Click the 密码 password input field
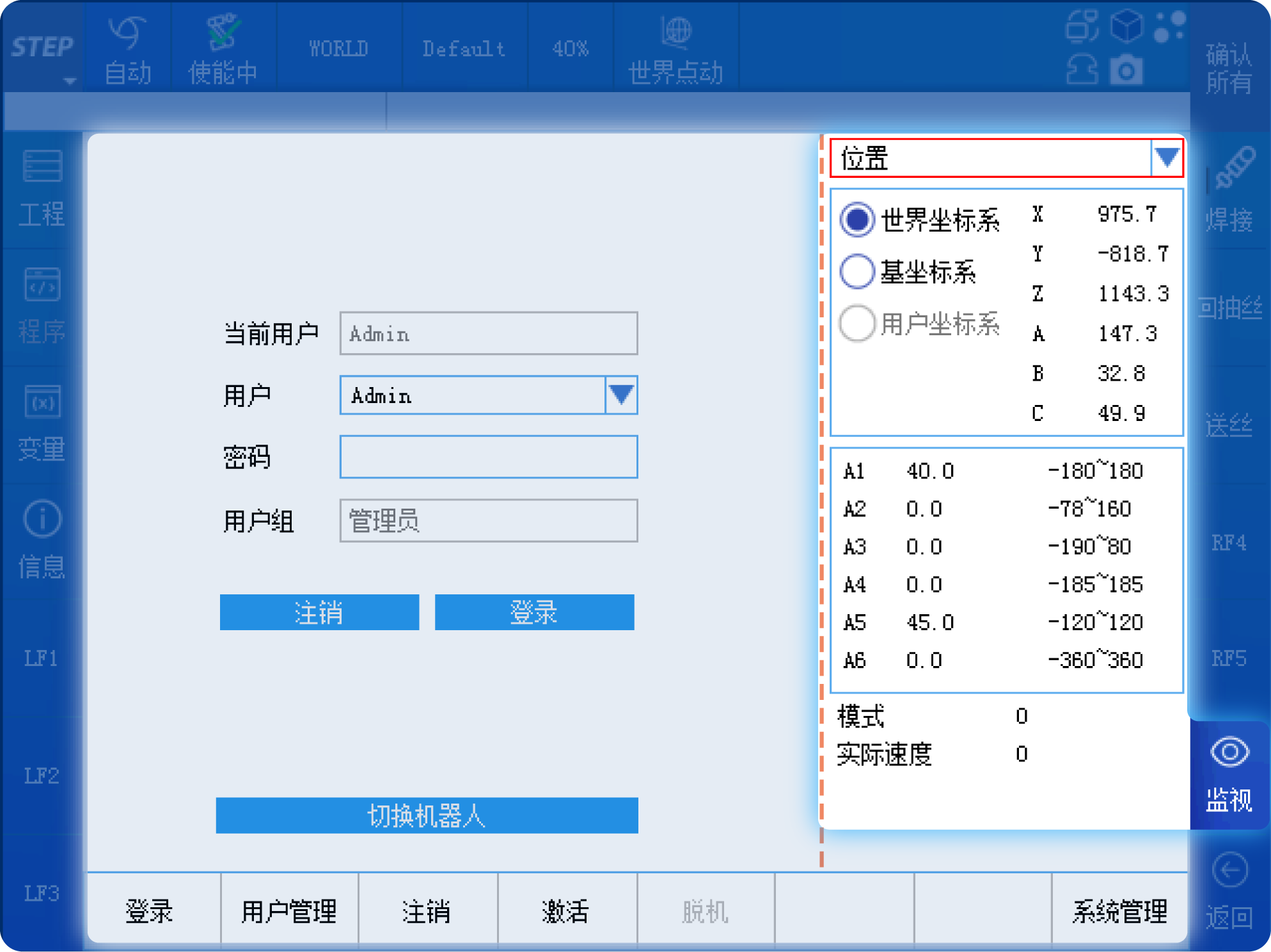1271x952 pixels. (489, 457)
